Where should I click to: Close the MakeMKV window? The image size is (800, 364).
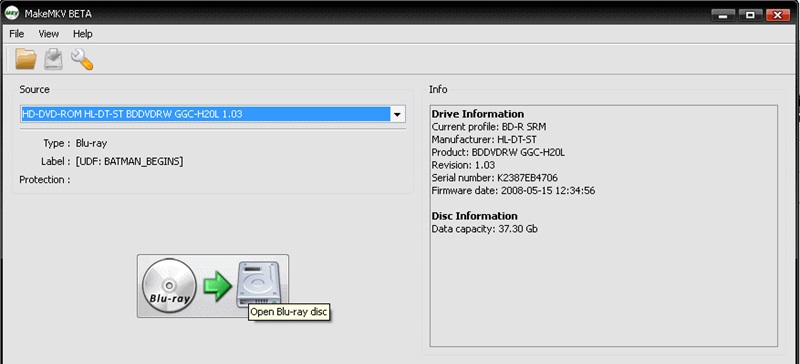point(778,15)
